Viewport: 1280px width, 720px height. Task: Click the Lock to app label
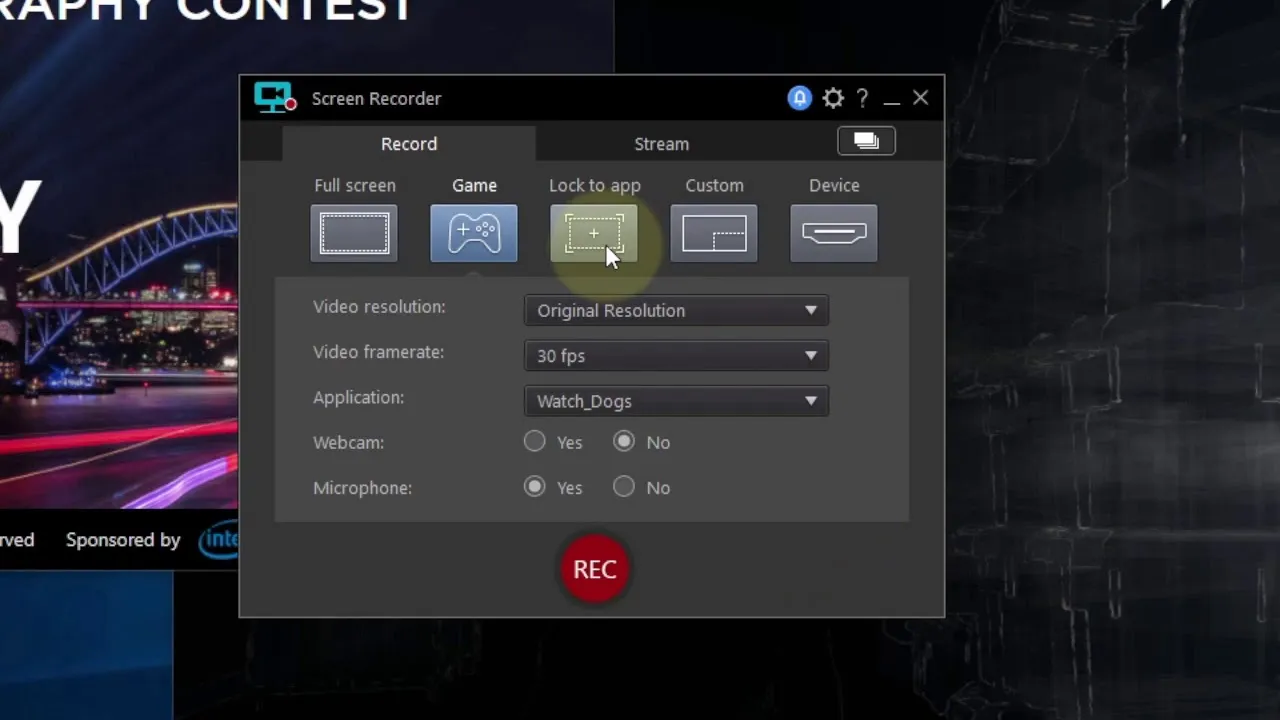click(x=595, y=186)
